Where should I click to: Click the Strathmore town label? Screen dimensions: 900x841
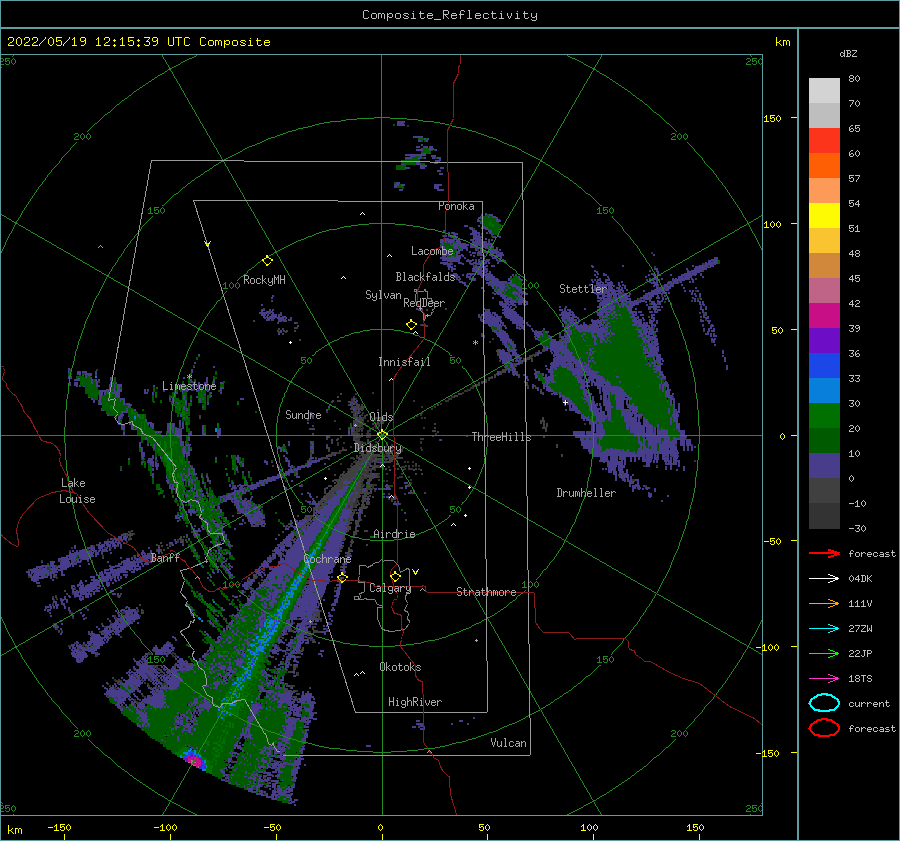coord(486,592)
